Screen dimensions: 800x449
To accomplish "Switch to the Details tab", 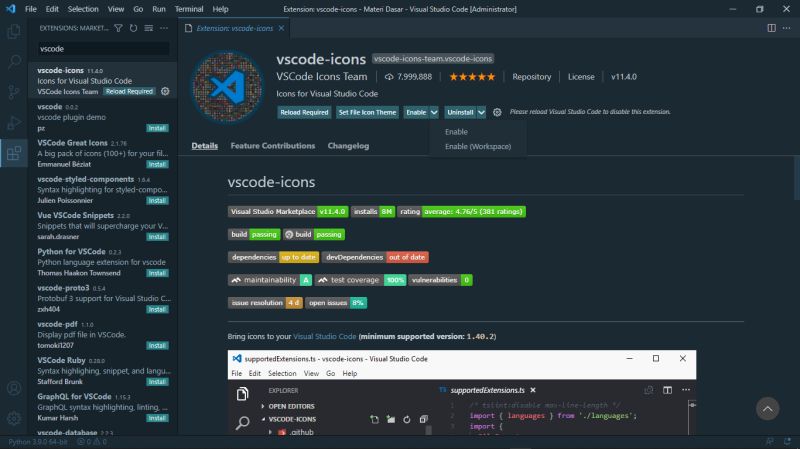I will coord(205,146).
